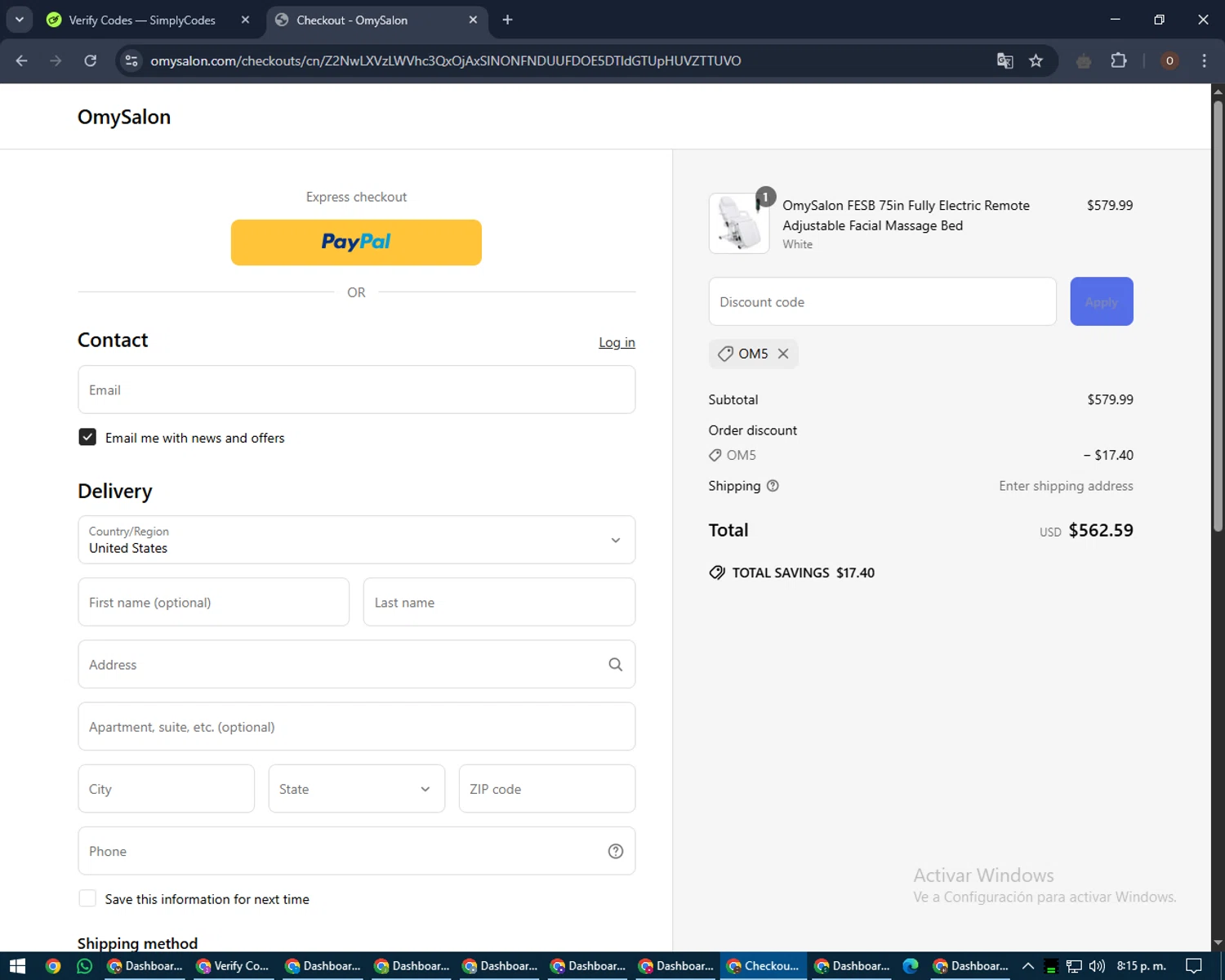Close the Checkout - OmySalon tab
The width and height of the screenshot is (1225, 980).
pos(473,20)
